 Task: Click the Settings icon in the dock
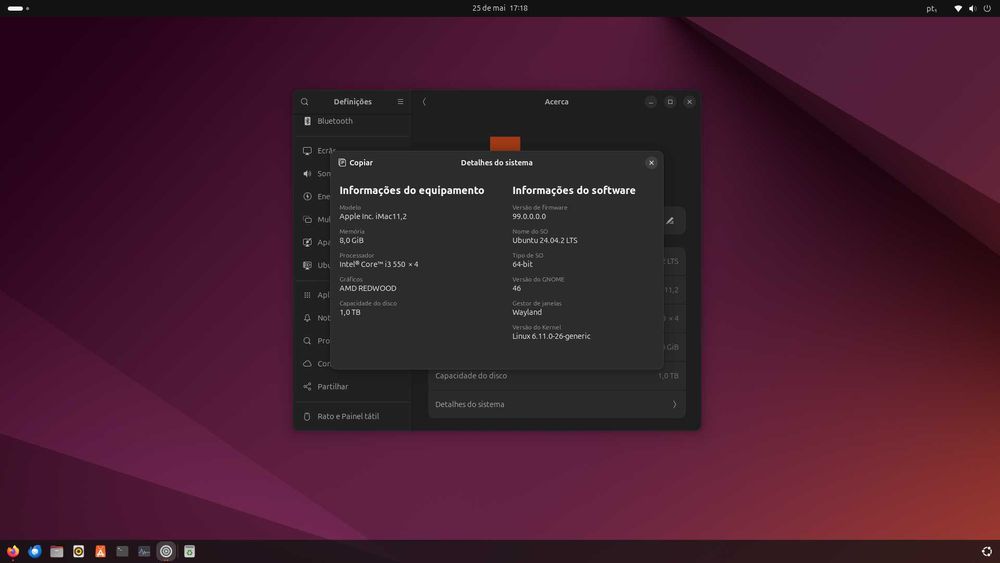tap(166, 552)
